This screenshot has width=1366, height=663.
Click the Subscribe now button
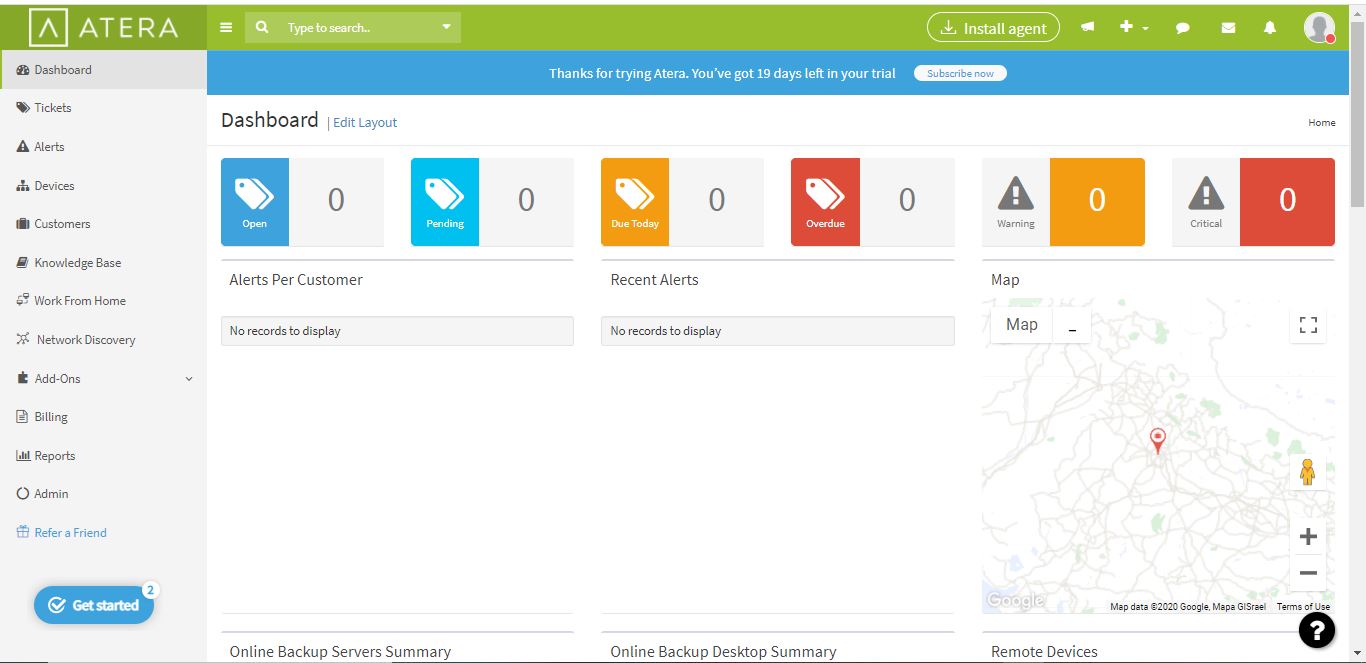point(960,73)
